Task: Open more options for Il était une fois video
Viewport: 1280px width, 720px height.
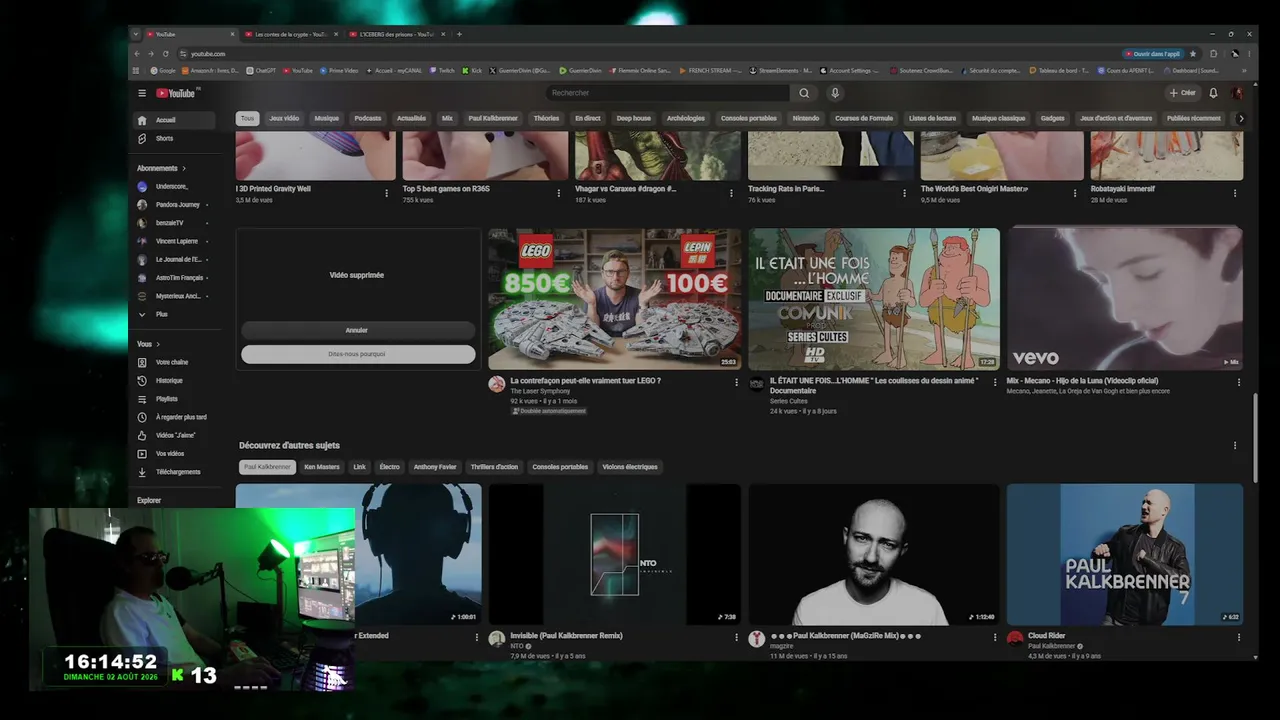Action: point(995,382)
